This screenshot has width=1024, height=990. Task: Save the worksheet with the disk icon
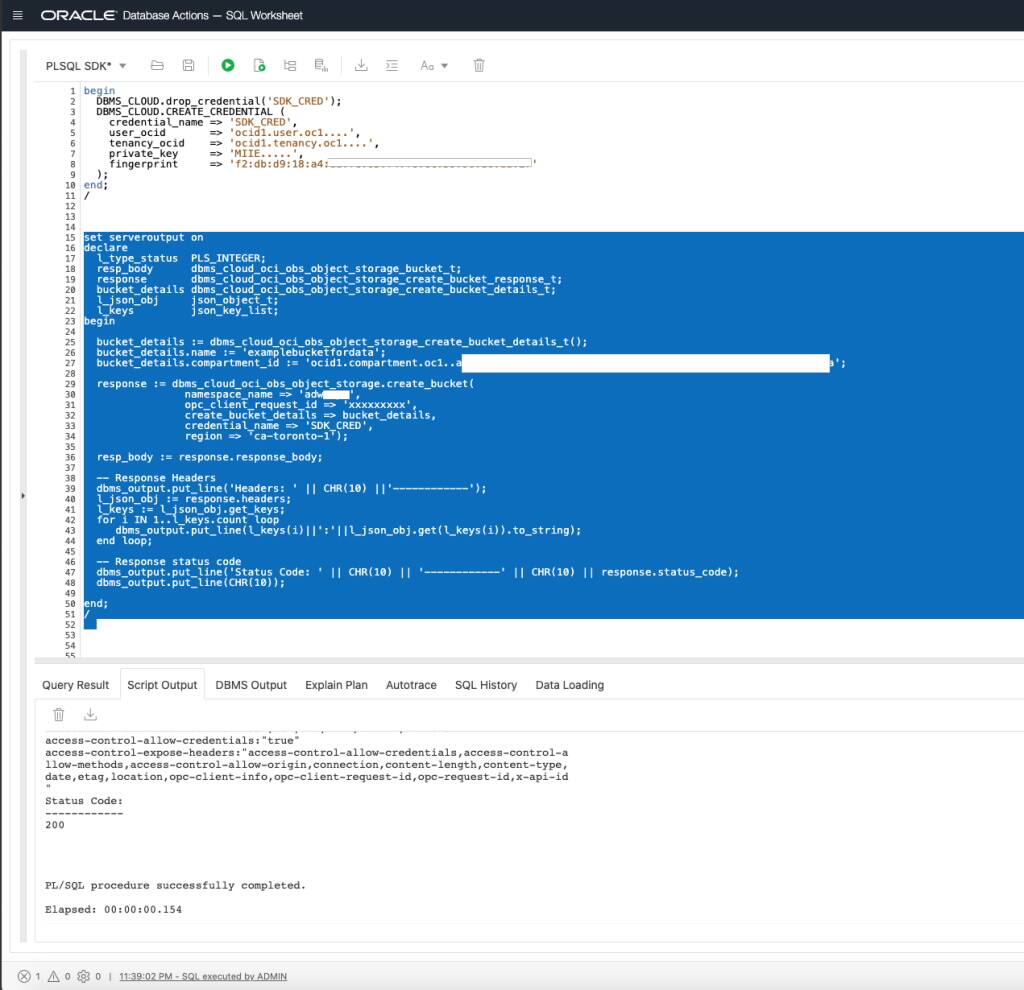188,65
